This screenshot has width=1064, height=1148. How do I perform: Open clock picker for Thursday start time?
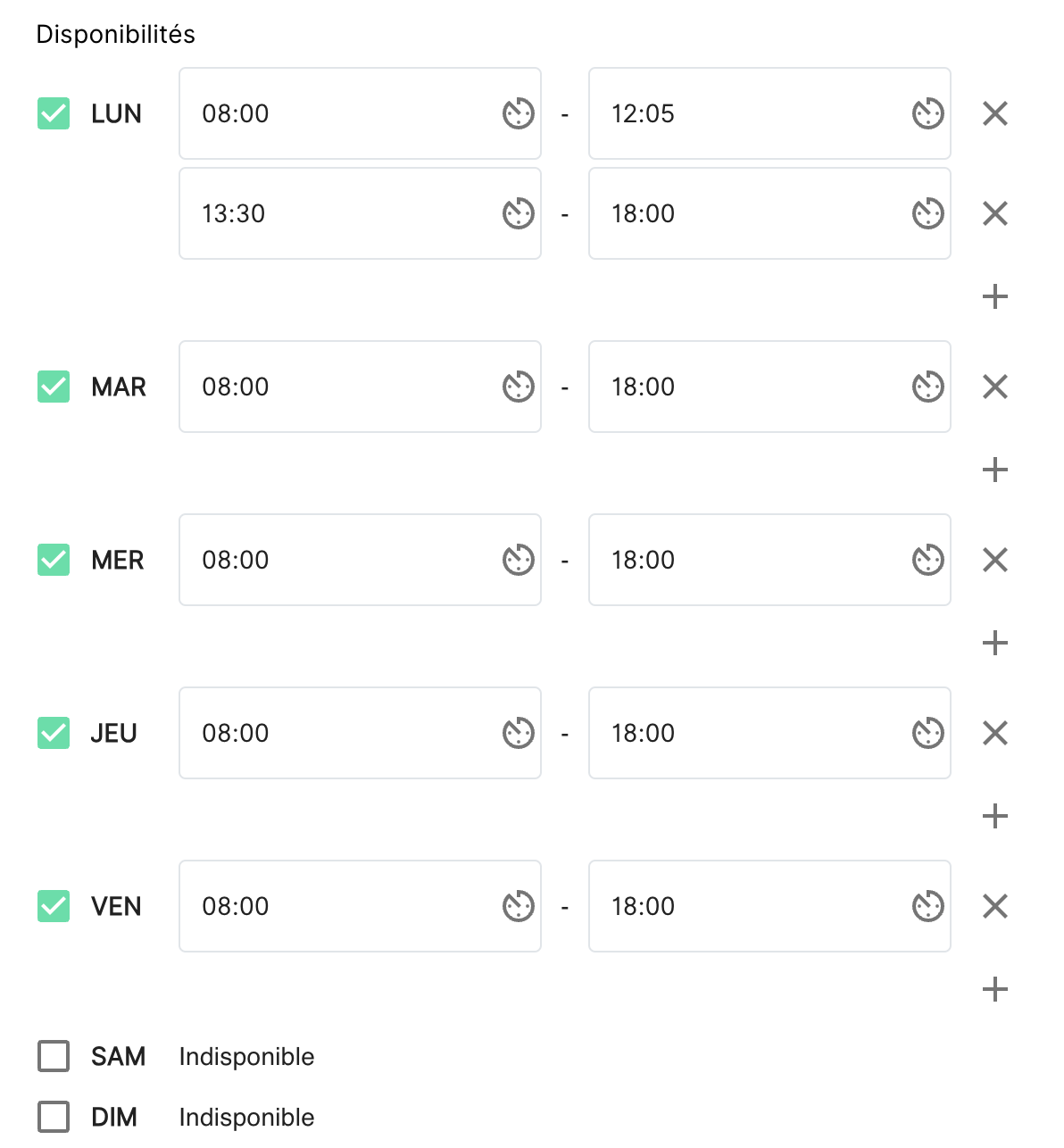tap(518, 733)
